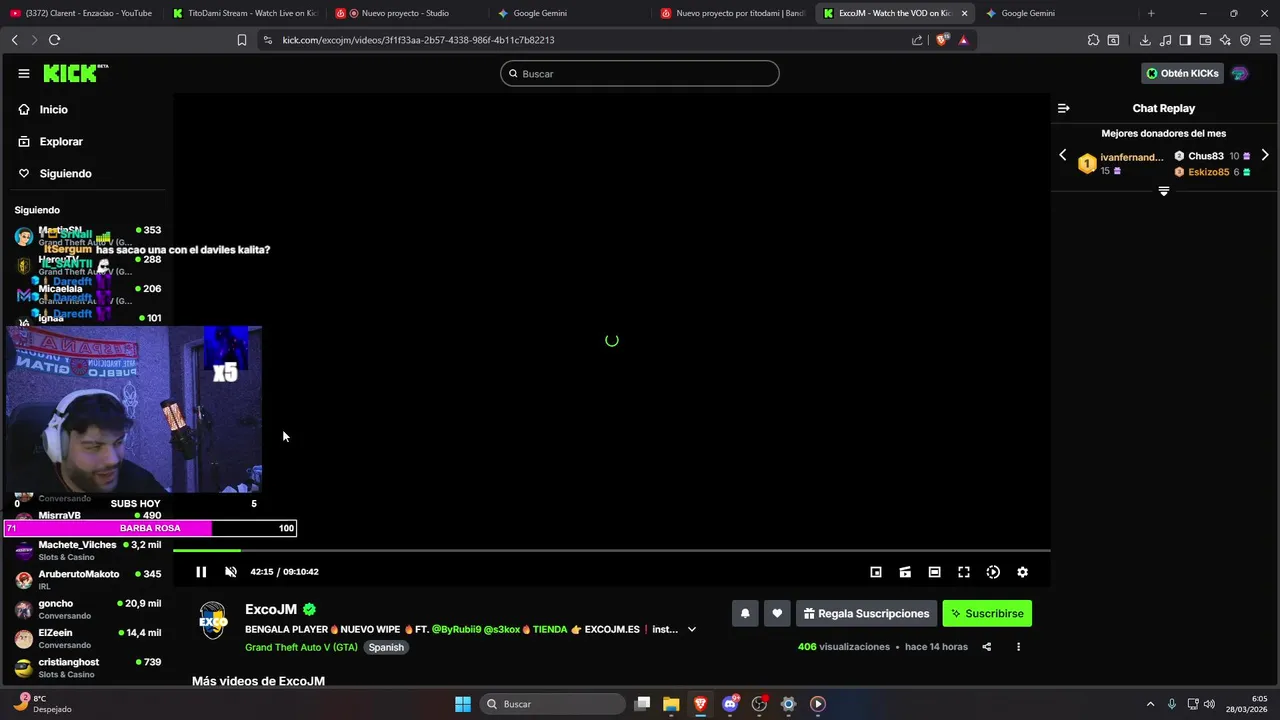The height and width of the screenshot is (720, 1280).
Task: Click the Obtén KICKs button
Action: coord(1182,73)
